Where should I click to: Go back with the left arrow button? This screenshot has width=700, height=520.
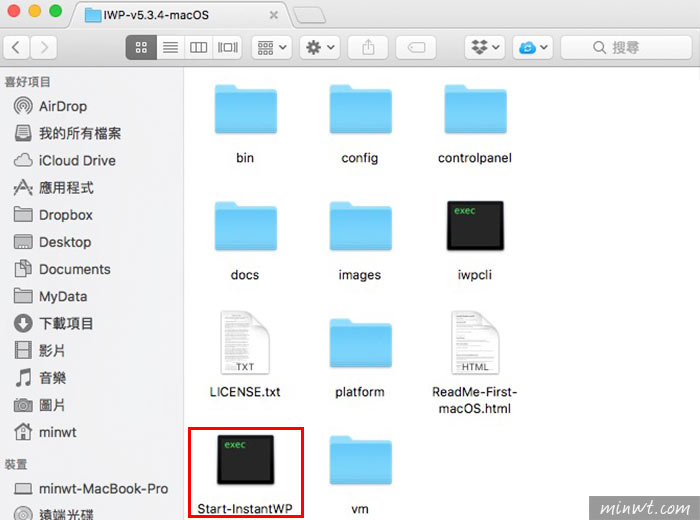pyautogui.click(x=17, y=47)
